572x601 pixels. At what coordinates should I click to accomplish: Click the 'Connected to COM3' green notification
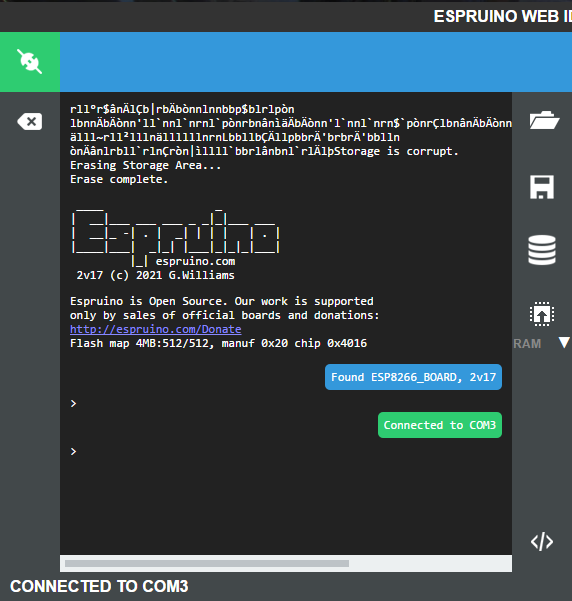coord(440,425)
